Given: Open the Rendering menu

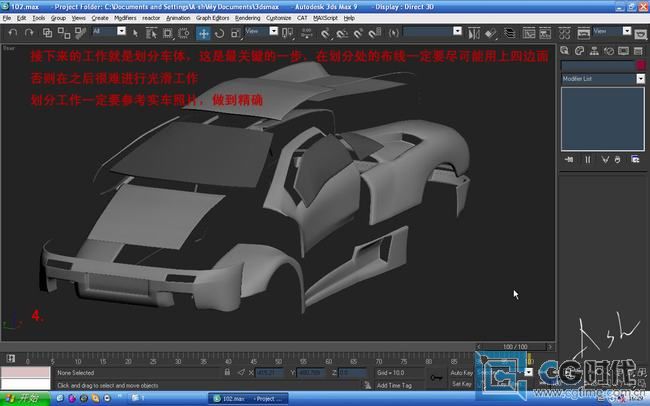Looking at the screenshot, I should pyautogui.click(x=247, y=18).
